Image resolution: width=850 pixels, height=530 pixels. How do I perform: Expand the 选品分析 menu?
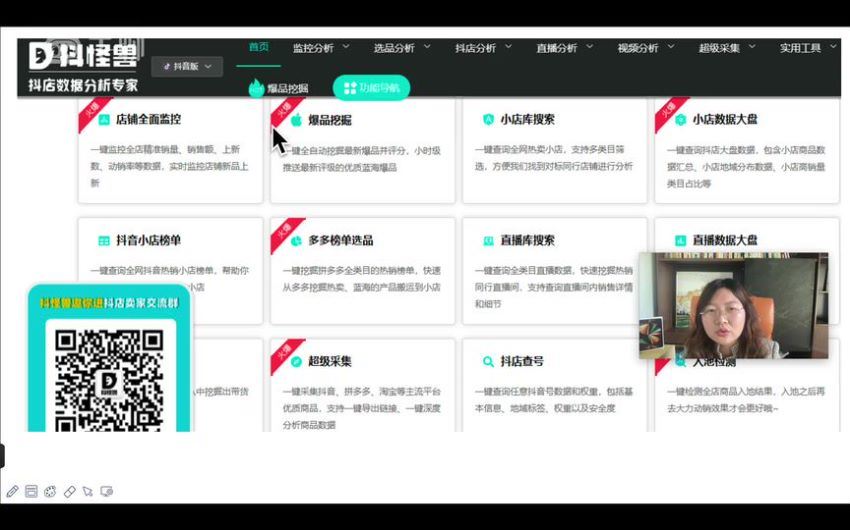tap(402, 48)
